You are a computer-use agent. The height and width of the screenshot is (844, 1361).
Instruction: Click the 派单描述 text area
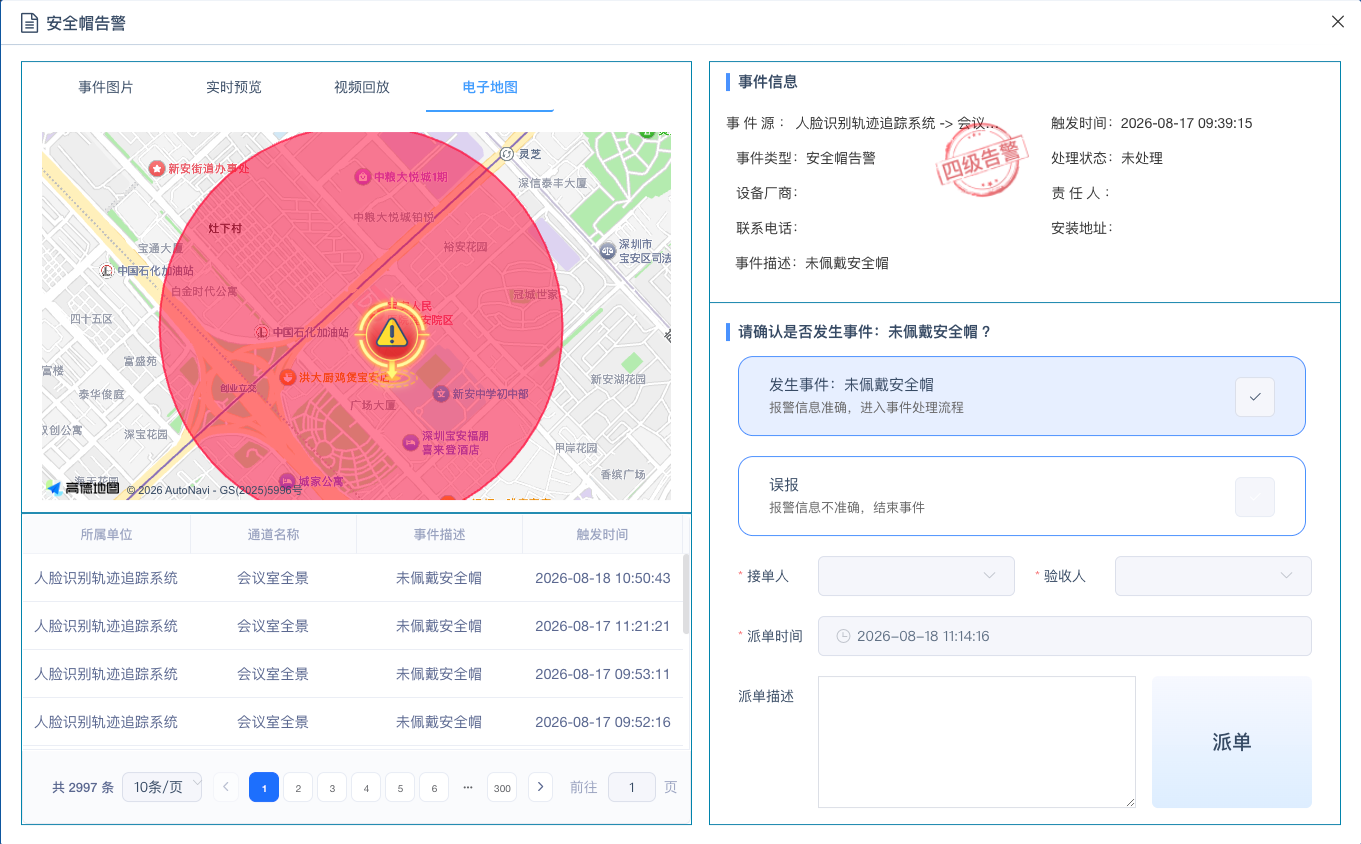click(x=977, y=742)
